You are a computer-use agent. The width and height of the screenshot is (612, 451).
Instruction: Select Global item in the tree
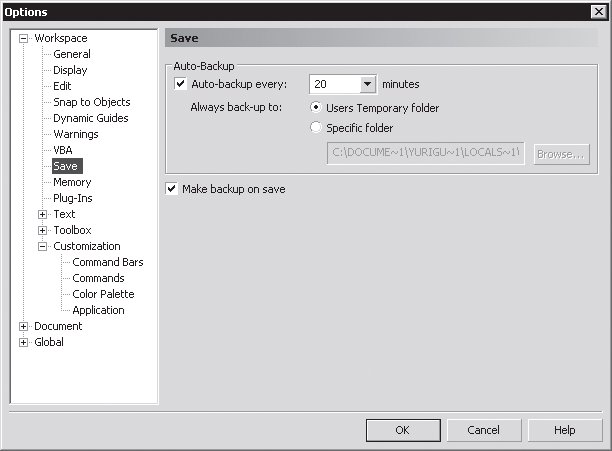[49, 342]
